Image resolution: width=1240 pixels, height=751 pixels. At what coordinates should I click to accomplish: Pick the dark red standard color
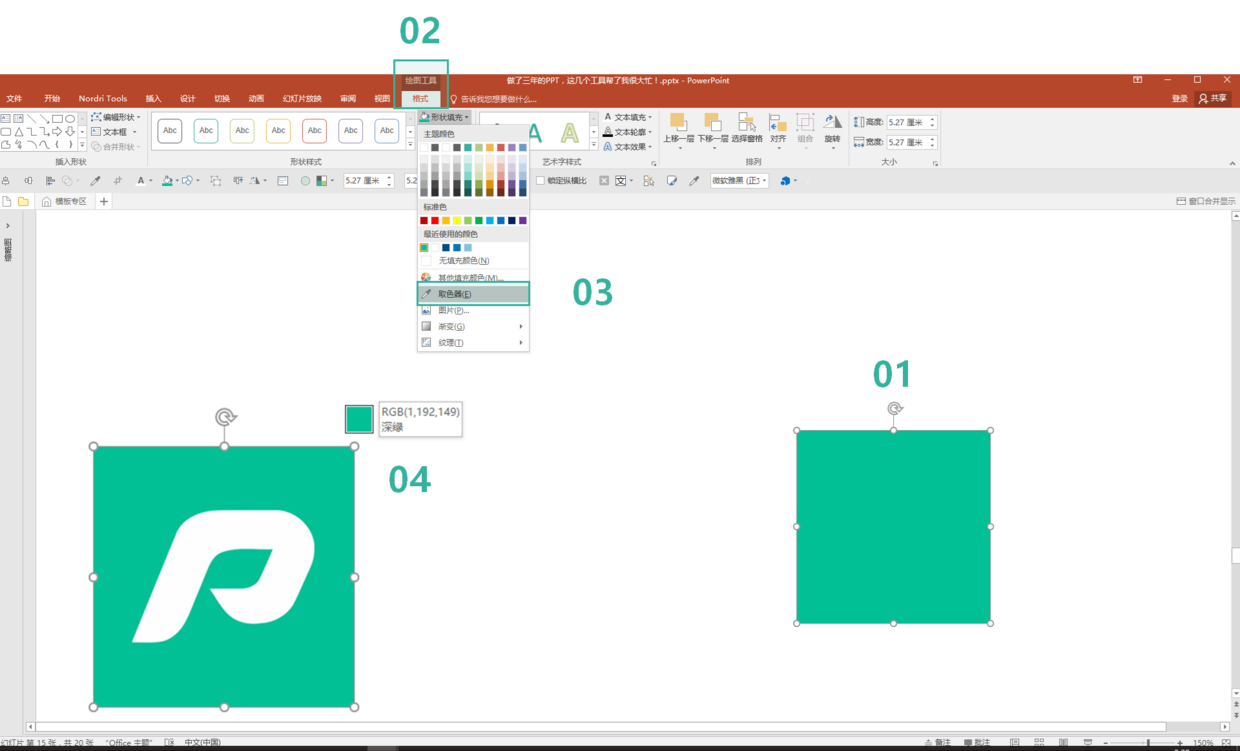[424, 220]
